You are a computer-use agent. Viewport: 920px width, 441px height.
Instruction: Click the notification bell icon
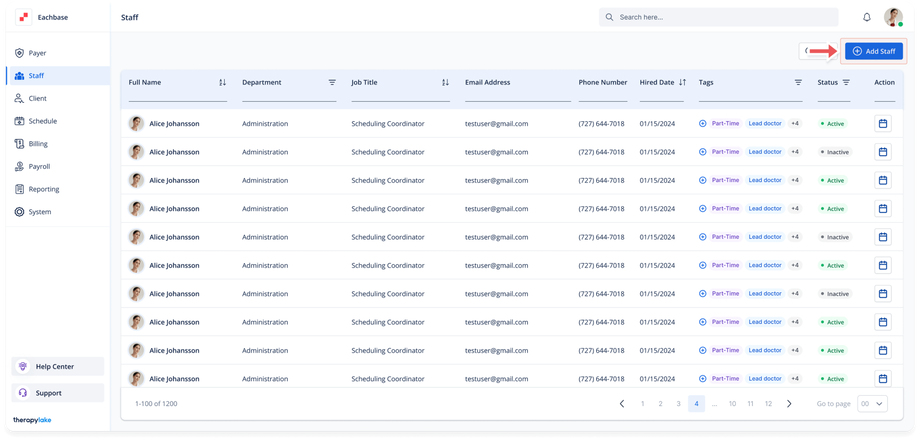[x=866, y=17]
